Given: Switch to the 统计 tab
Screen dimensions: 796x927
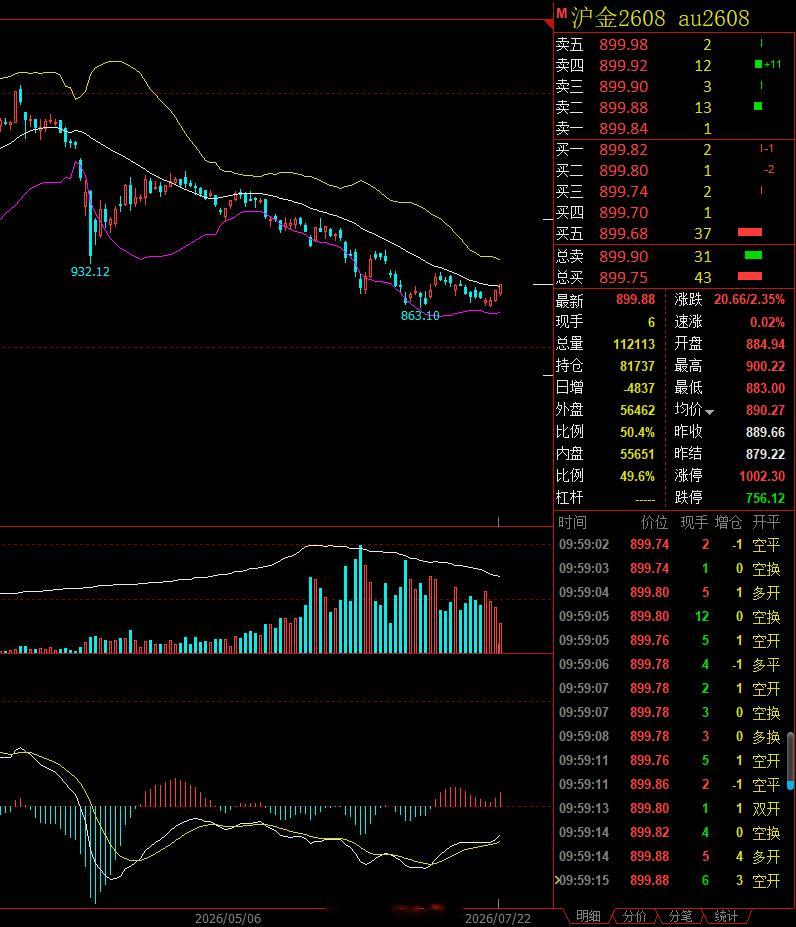Looking at the screenshot, I should tap(726, 916).
